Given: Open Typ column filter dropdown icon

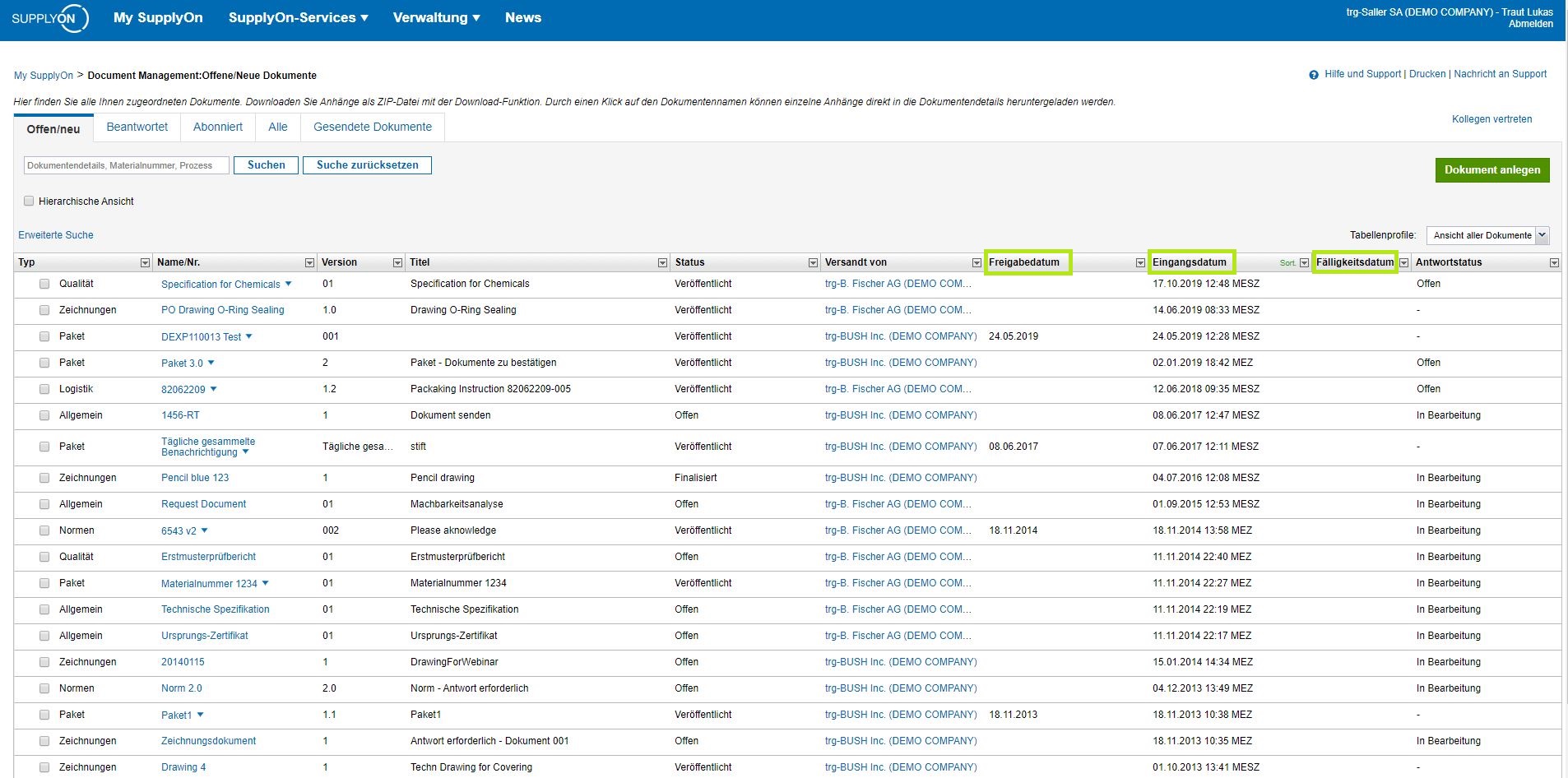Looking at the screenshot, I should pos(145,262).
